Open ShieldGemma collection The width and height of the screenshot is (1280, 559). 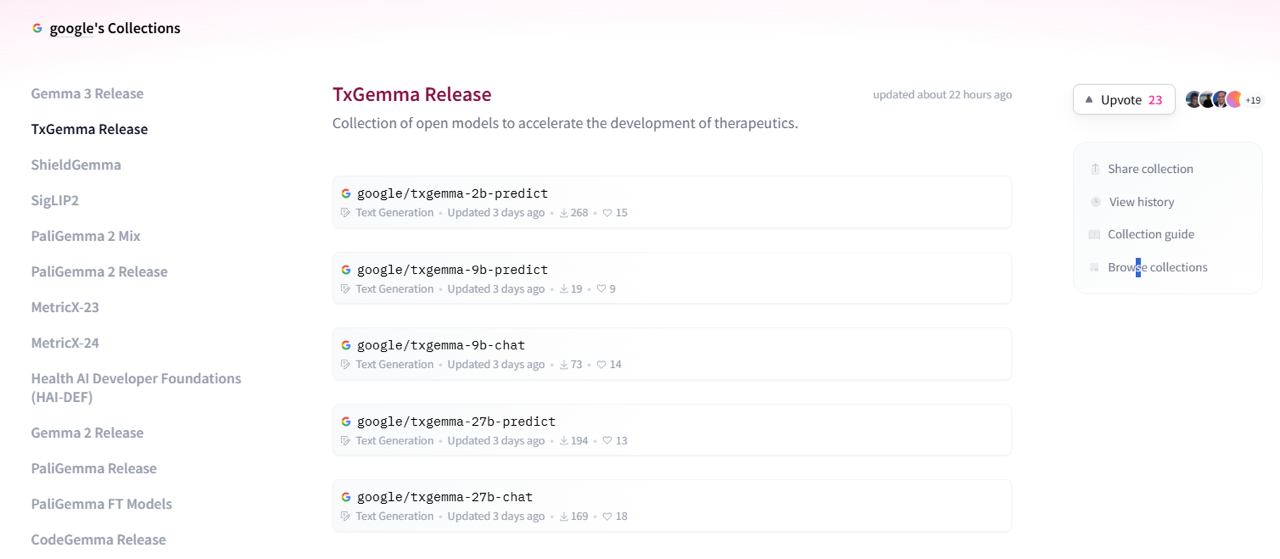76,165
